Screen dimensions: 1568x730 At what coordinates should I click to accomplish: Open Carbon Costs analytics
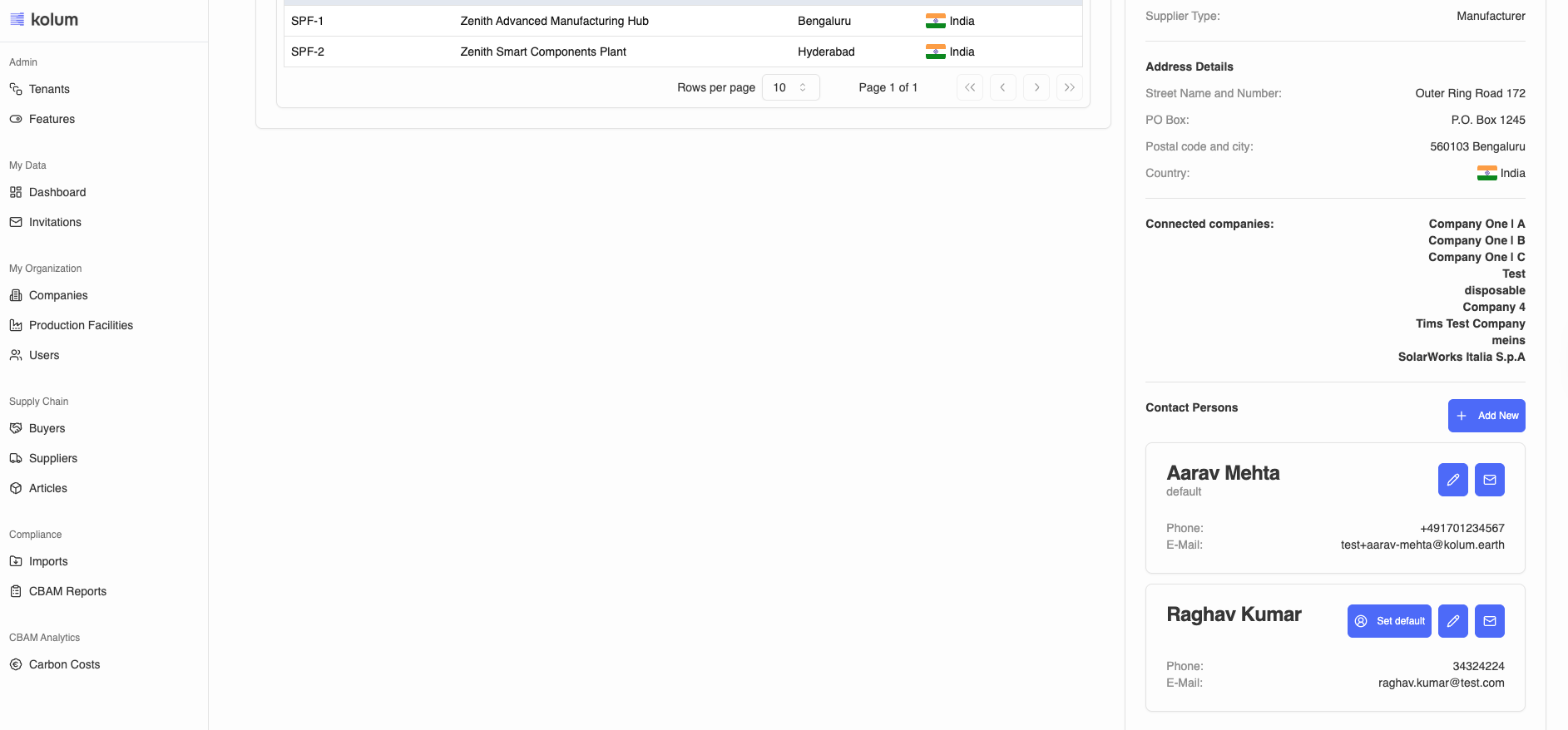64,664
